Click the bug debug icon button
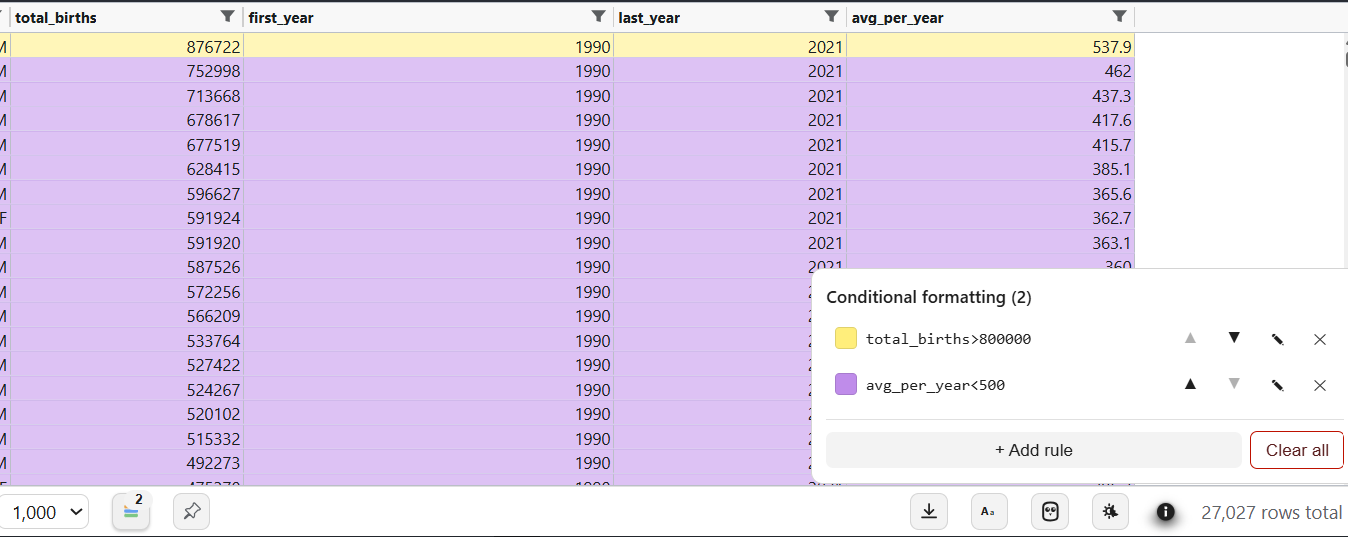 pyautogui.click(x=1110, y=512)
